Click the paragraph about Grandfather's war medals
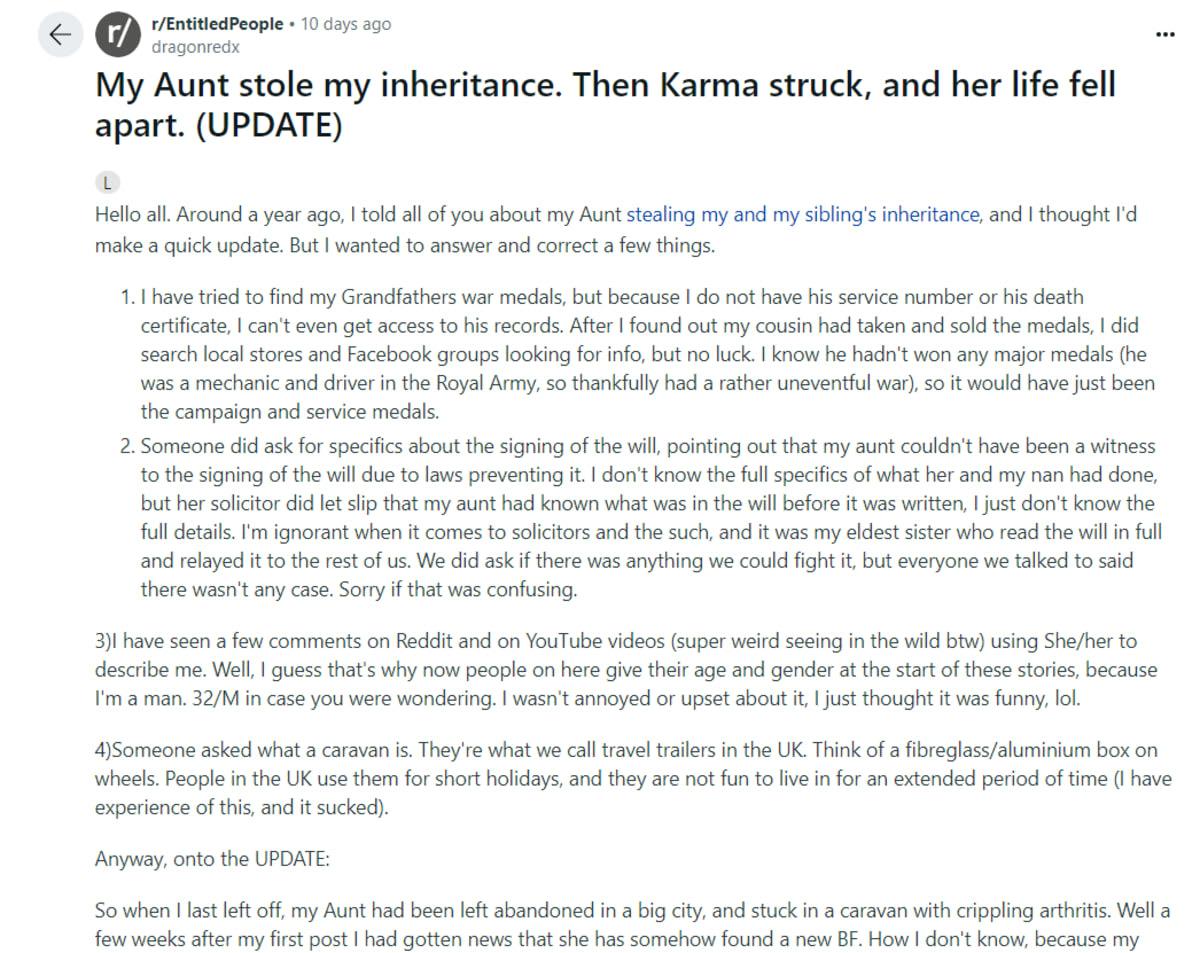The image size is (1200, 953). tap(640, 354)
